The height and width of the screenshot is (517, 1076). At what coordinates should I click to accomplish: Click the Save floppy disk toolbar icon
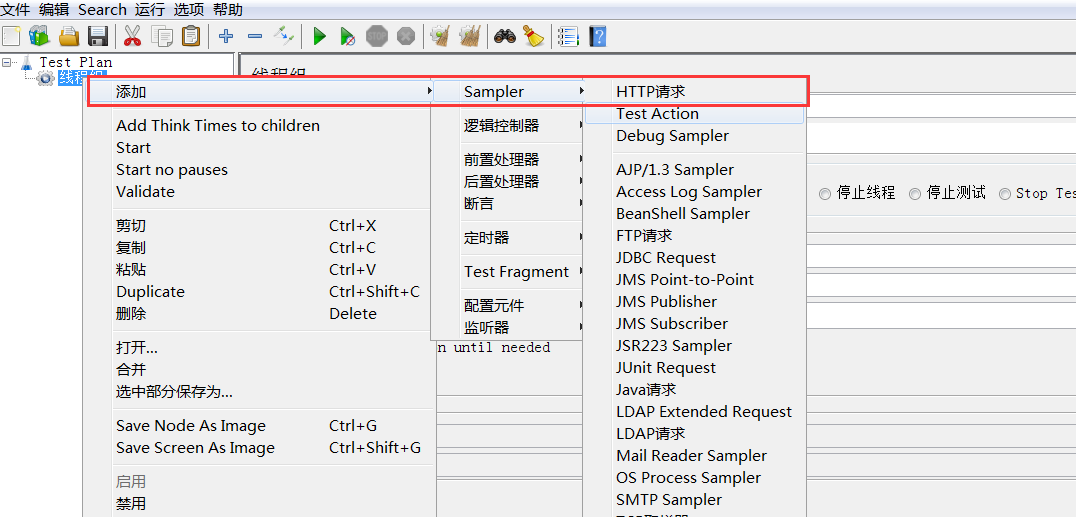[98, 37]
